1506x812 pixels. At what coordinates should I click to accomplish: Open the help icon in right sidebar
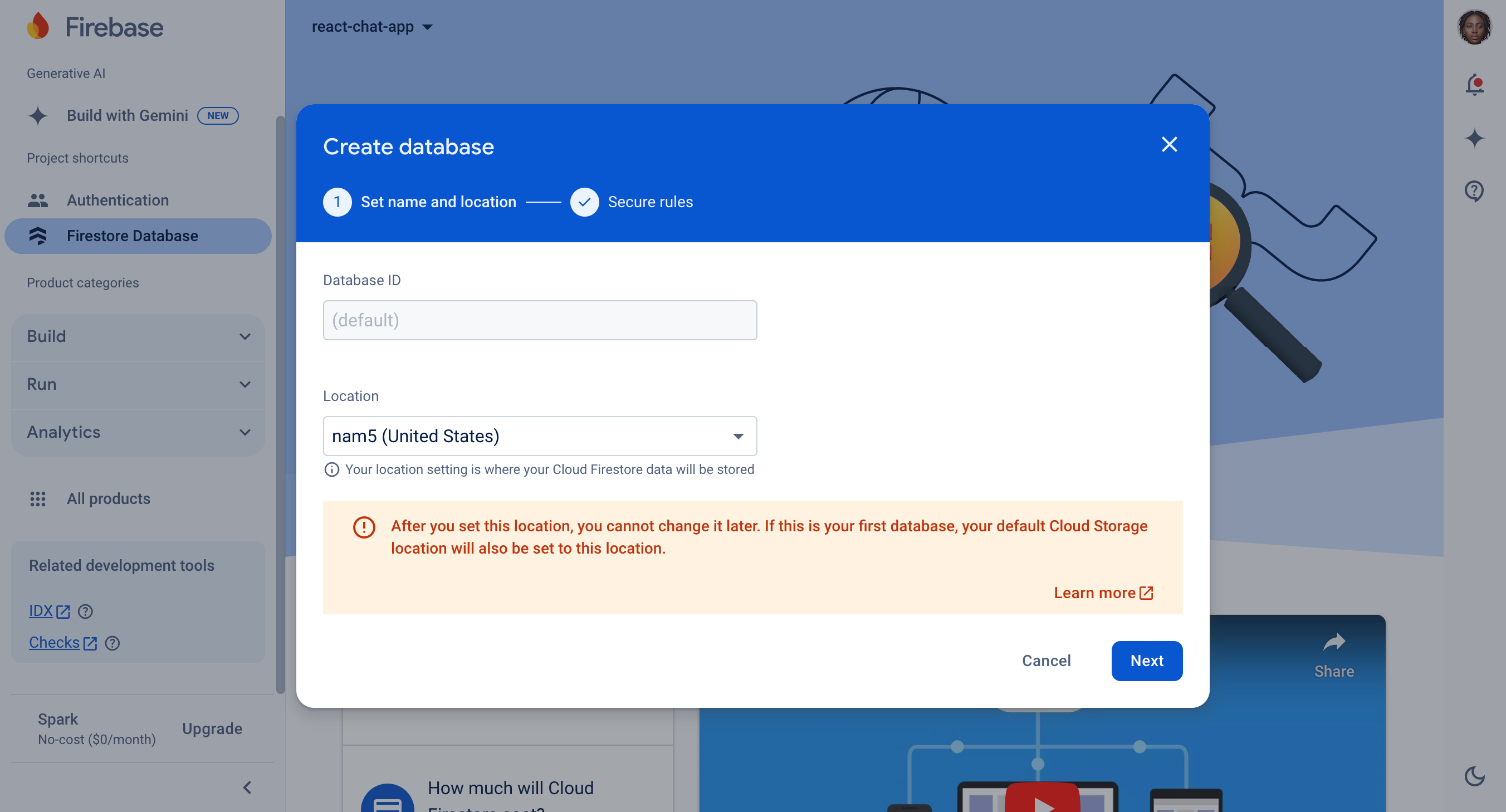pos(1474,191)
